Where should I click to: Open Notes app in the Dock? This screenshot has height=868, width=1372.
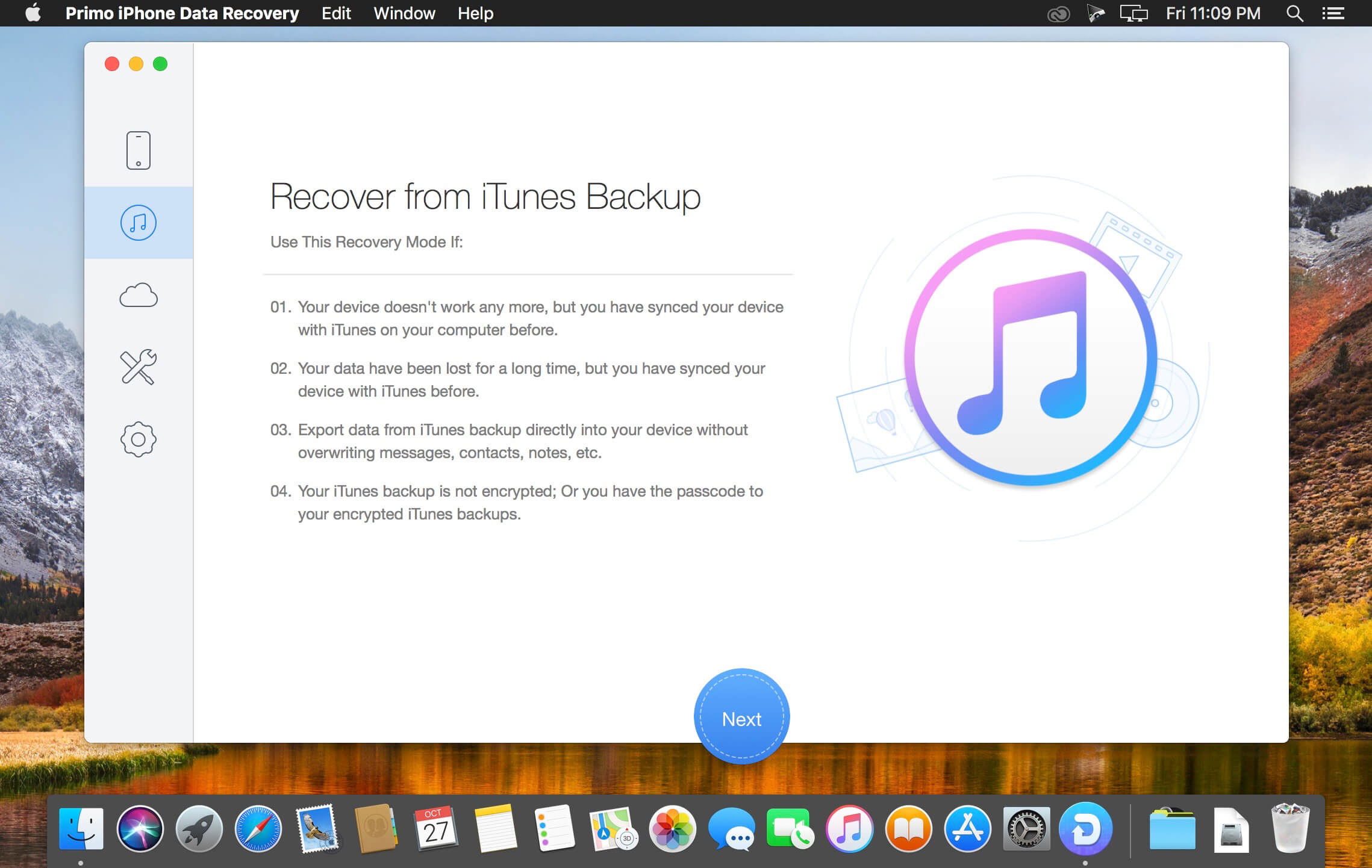coord(495,829)
